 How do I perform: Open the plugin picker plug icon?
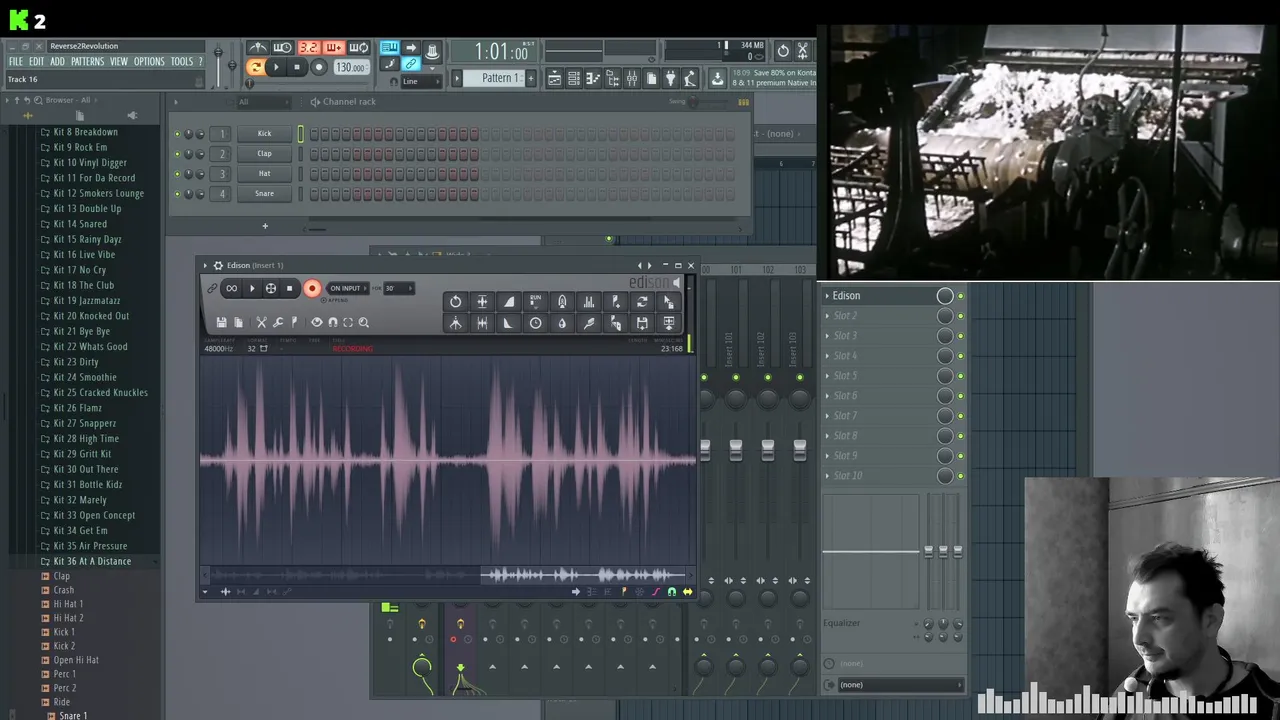[x=671, y=79]
